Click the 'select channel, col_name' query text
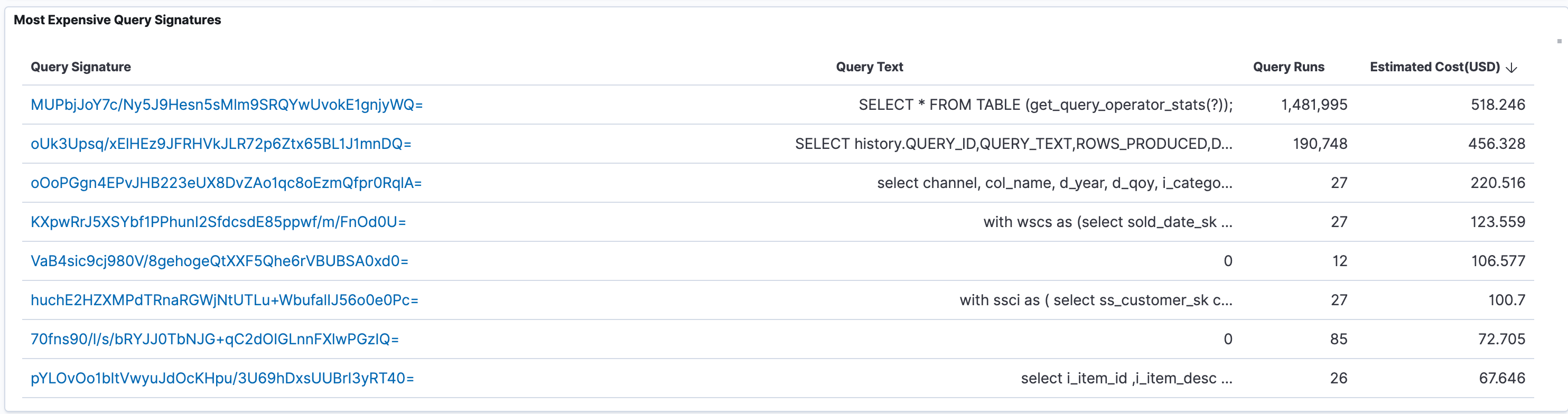 point(1054,183)
